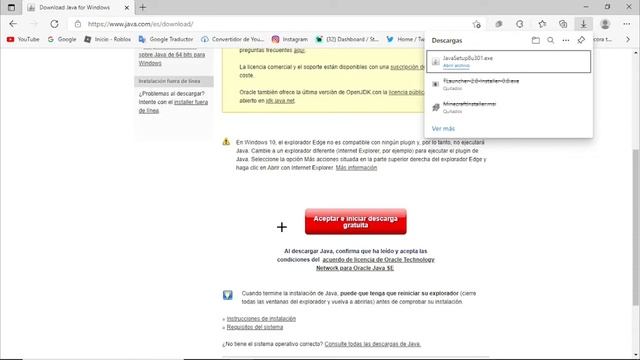
Task: Open the user profile avatar
Action: point(605,24)
